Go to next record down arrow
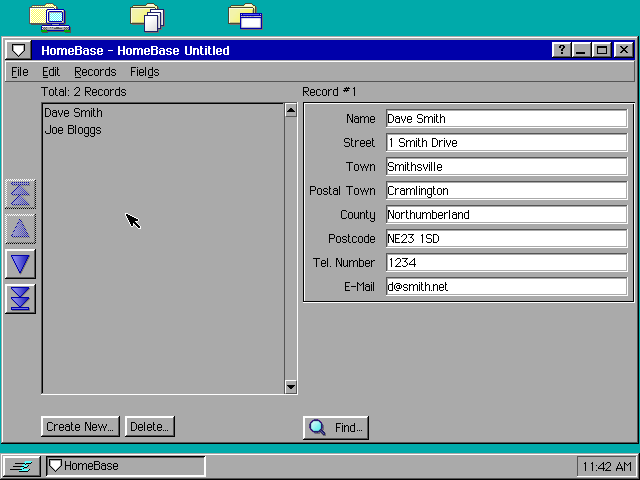This screenshot has width=640, height=480. pos(20,264)
